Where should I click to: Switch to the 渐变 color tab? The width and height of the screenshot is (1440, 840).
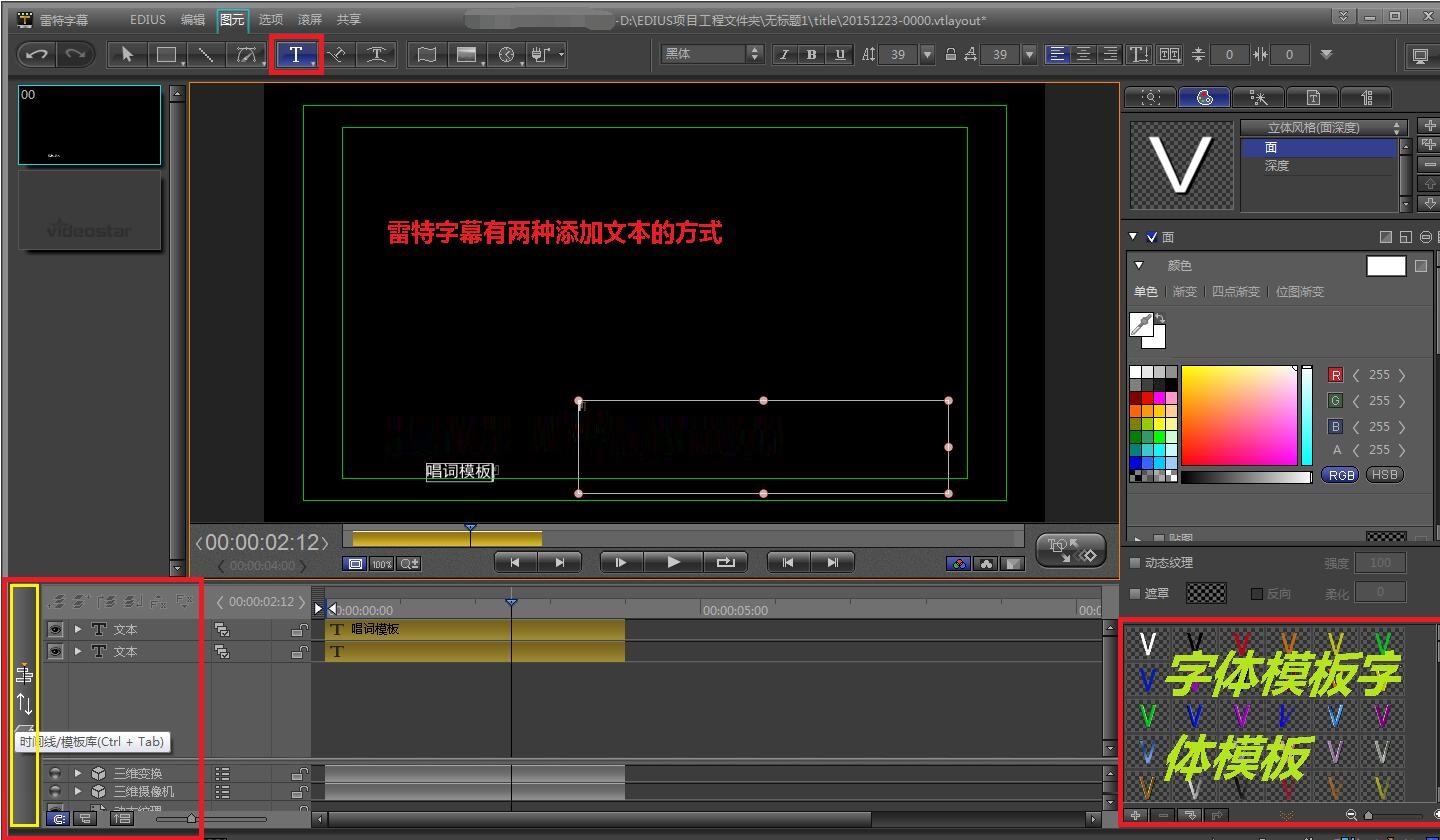(1184, 292)
